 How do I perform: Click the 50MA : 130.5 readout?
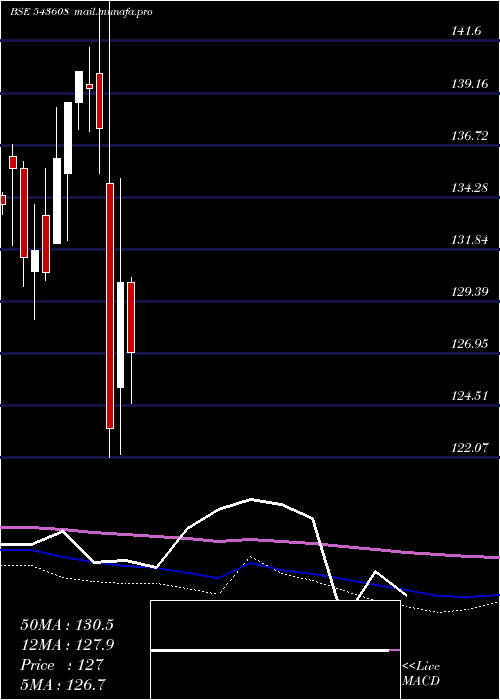click(x=67, y=625)
